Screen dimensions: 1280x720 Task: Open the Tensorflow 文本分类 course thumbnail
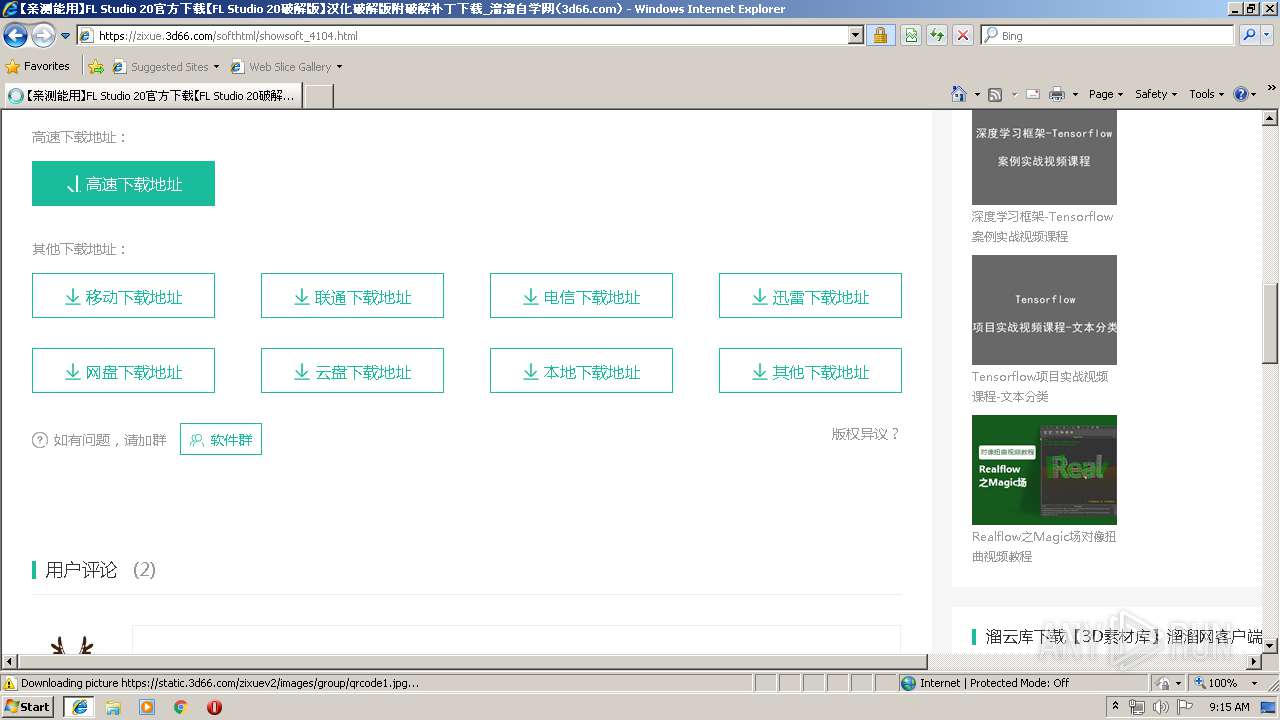click(1044, 310)
